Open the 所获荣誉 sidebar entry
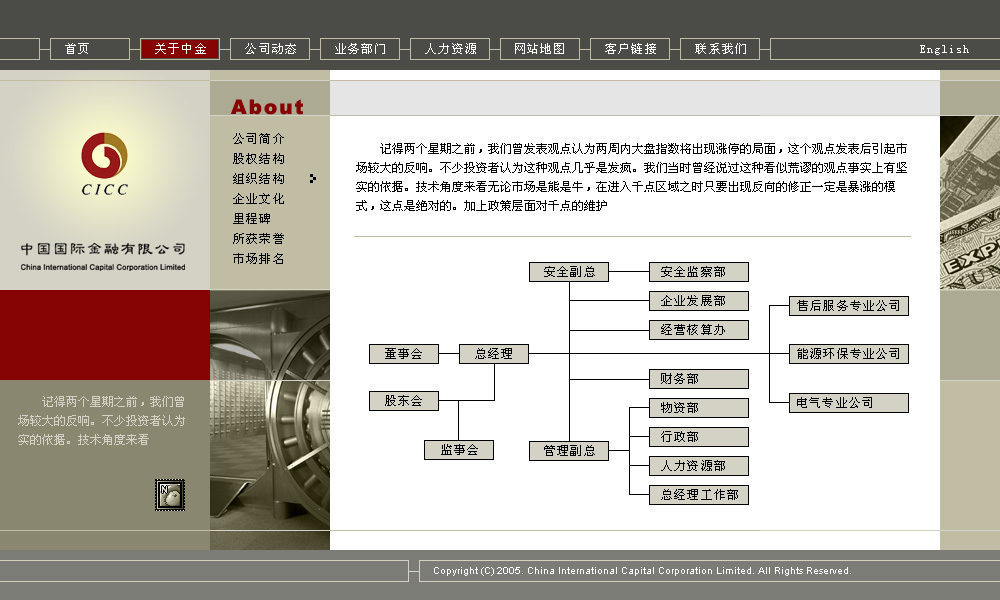Viewport: 1000px width, 600px height. click(x=258, y=238)
